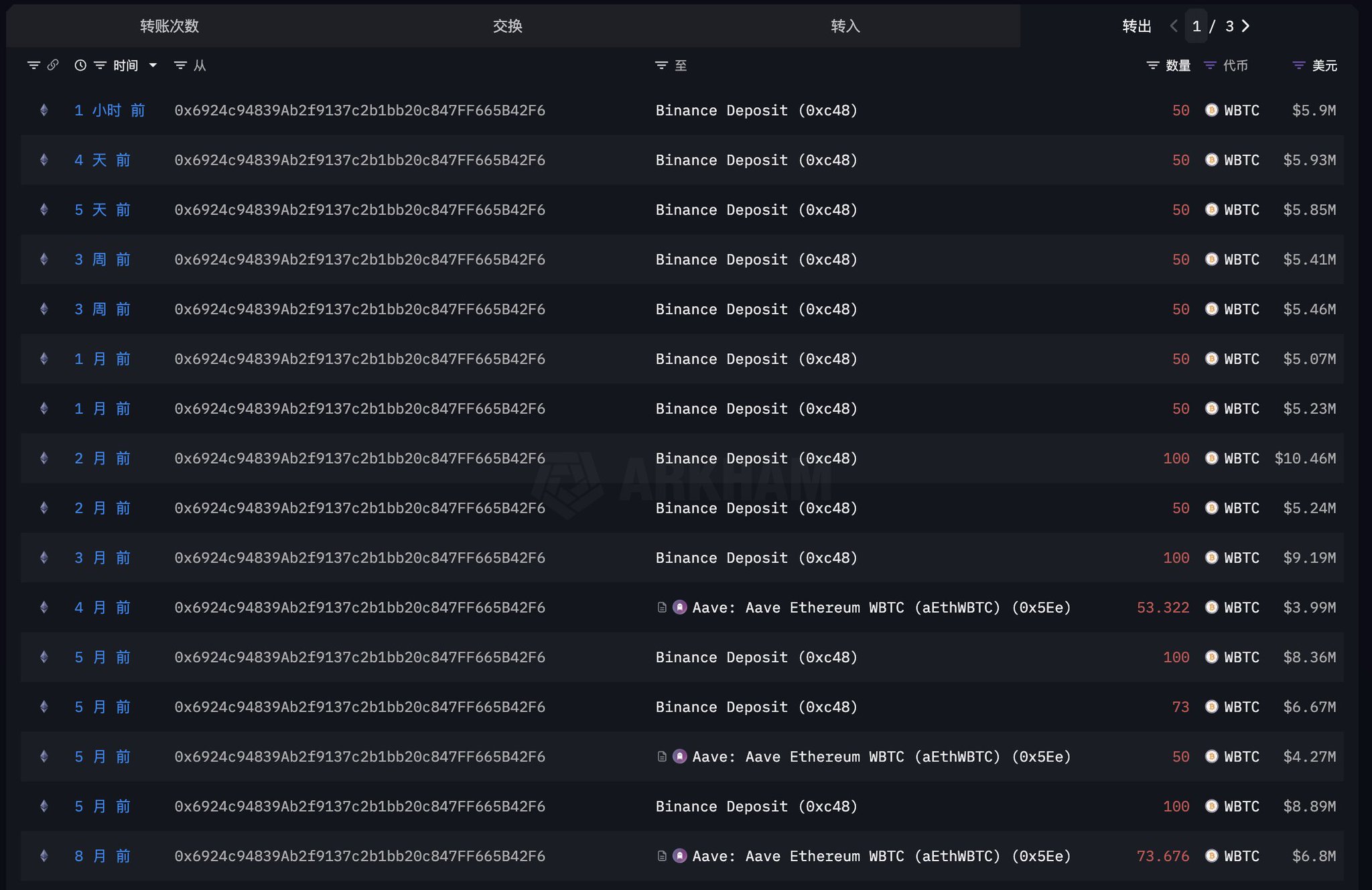Open the 从 address filter
Viewport: 1372px width, 890px height.
click(180, 65)
